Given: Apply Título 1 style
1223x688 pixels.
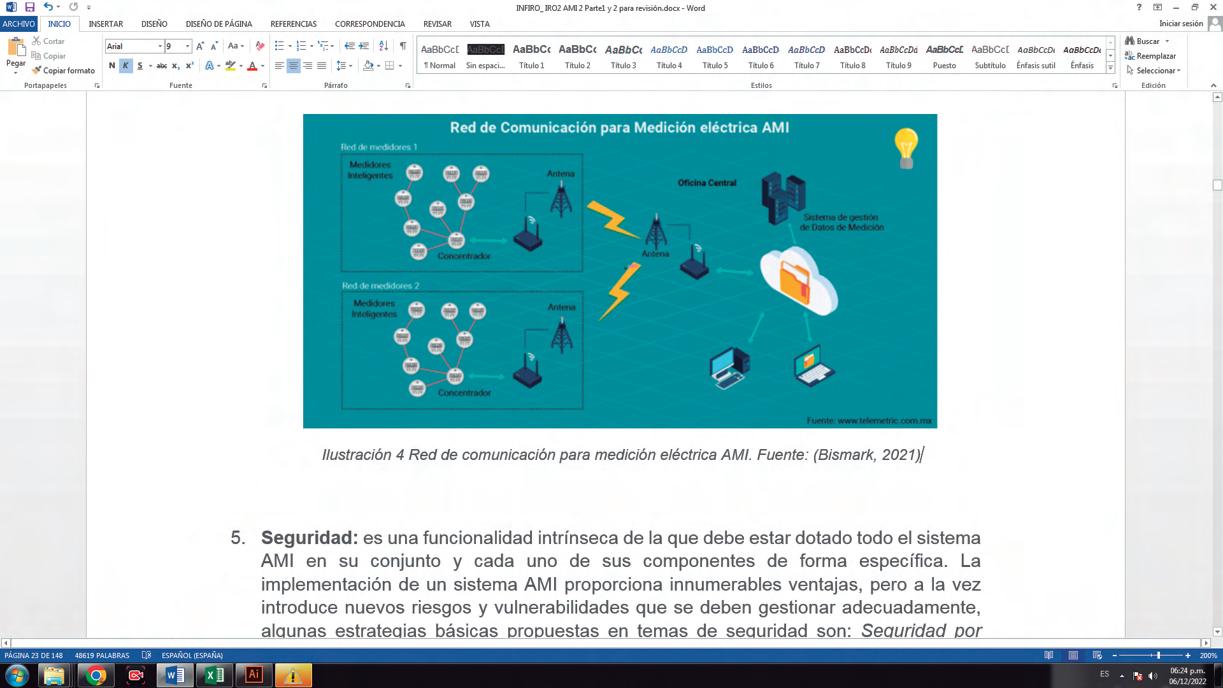Looking at the screenshot, I should (x=532, y=56).
